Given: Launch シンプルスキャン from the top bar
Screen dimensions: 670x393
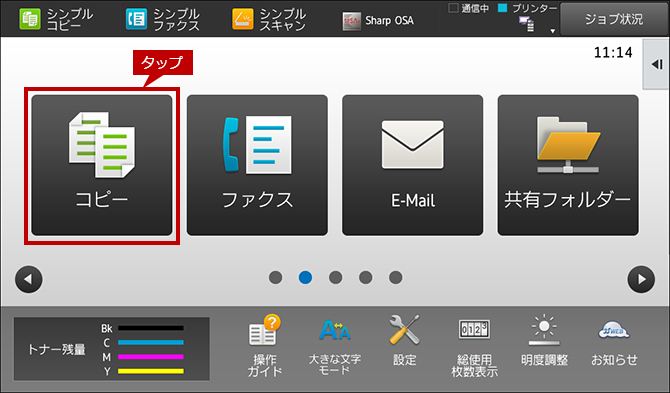Looking at the screenshot, I should pyautogui.click(x=269, y=20).
